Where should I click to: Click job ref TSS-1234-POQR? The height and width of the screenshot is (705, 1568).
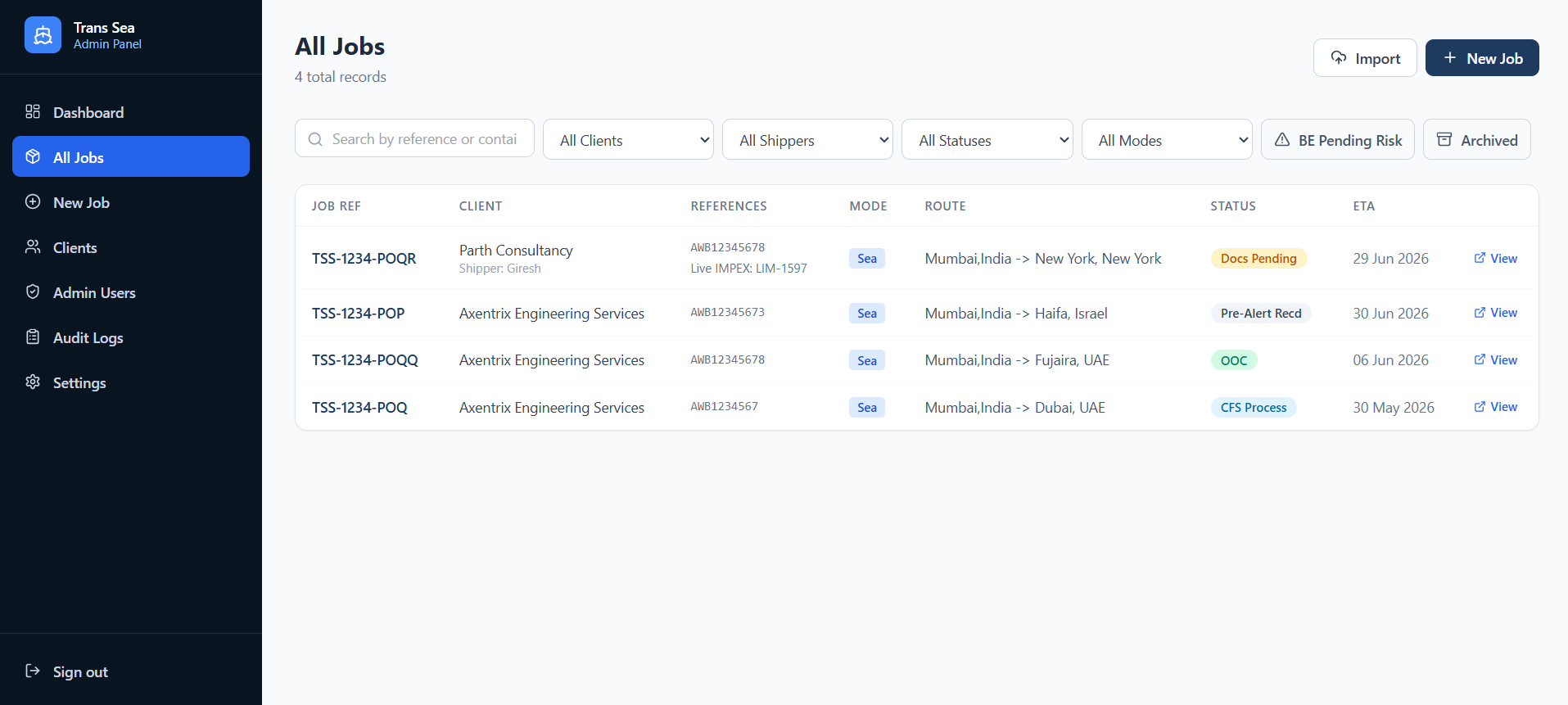[x=364, y=258]
